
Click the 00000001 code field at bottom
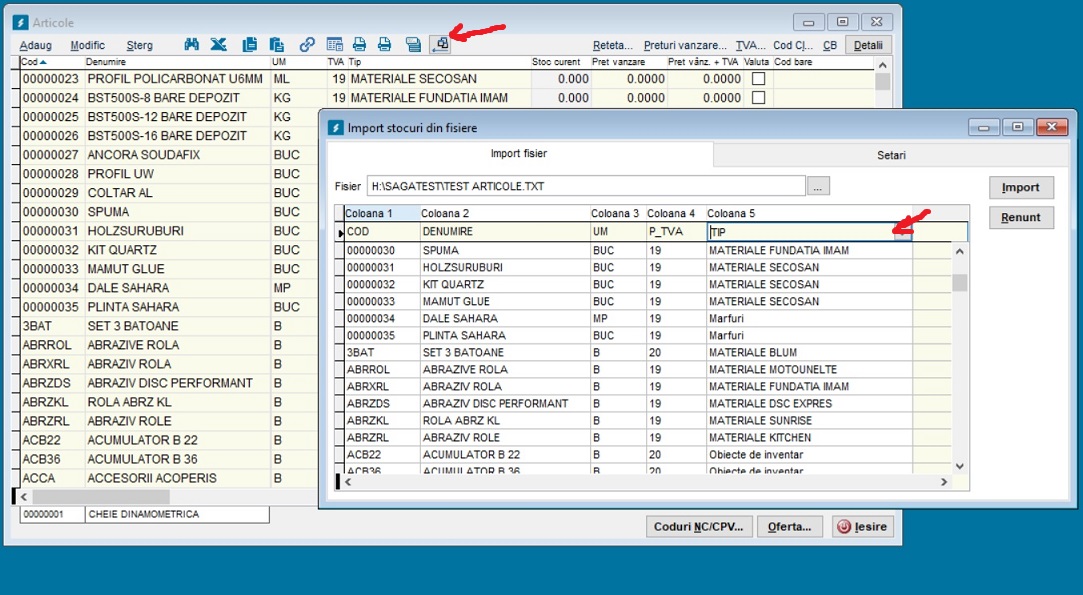coord(52,514)
